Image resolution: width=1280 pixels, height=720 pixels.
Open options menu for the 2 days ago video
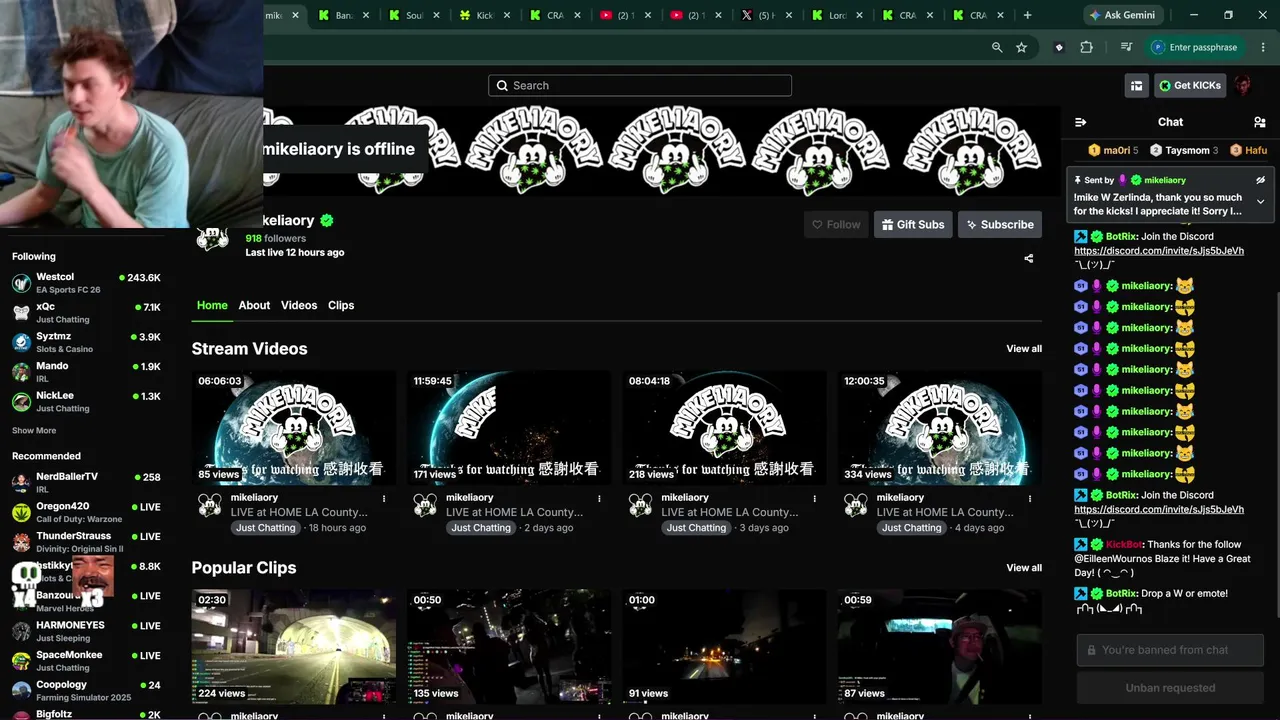click(x=599, y=498)
